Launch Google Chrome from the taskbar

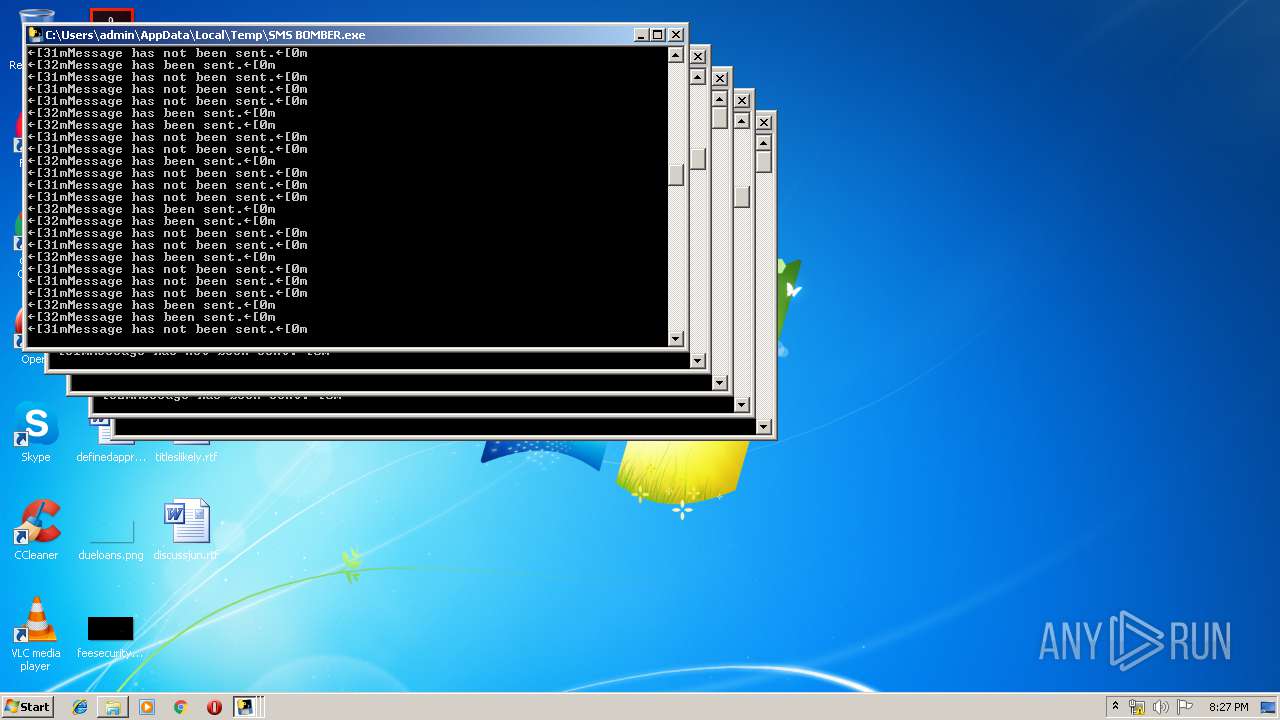click(x=181, y=707)
